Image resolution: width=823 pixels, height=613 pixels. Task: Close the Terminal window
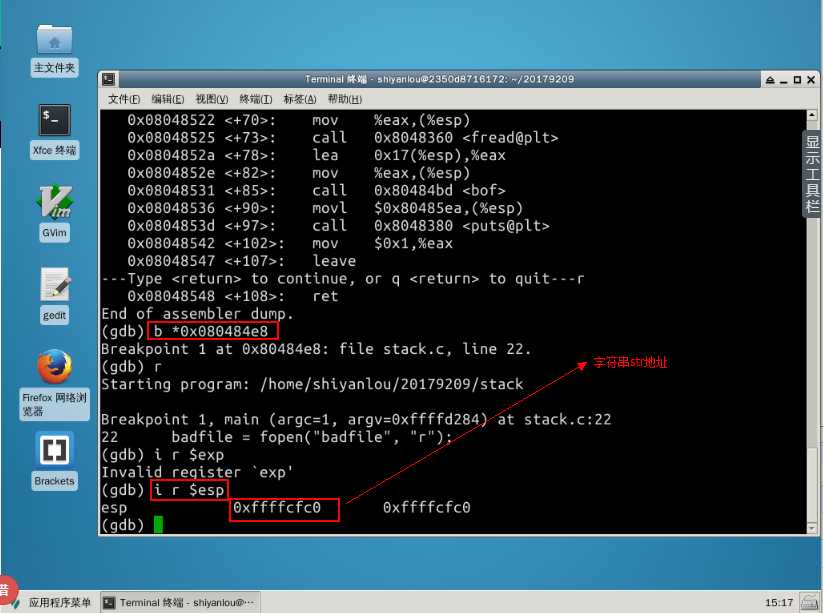(811, 80)
